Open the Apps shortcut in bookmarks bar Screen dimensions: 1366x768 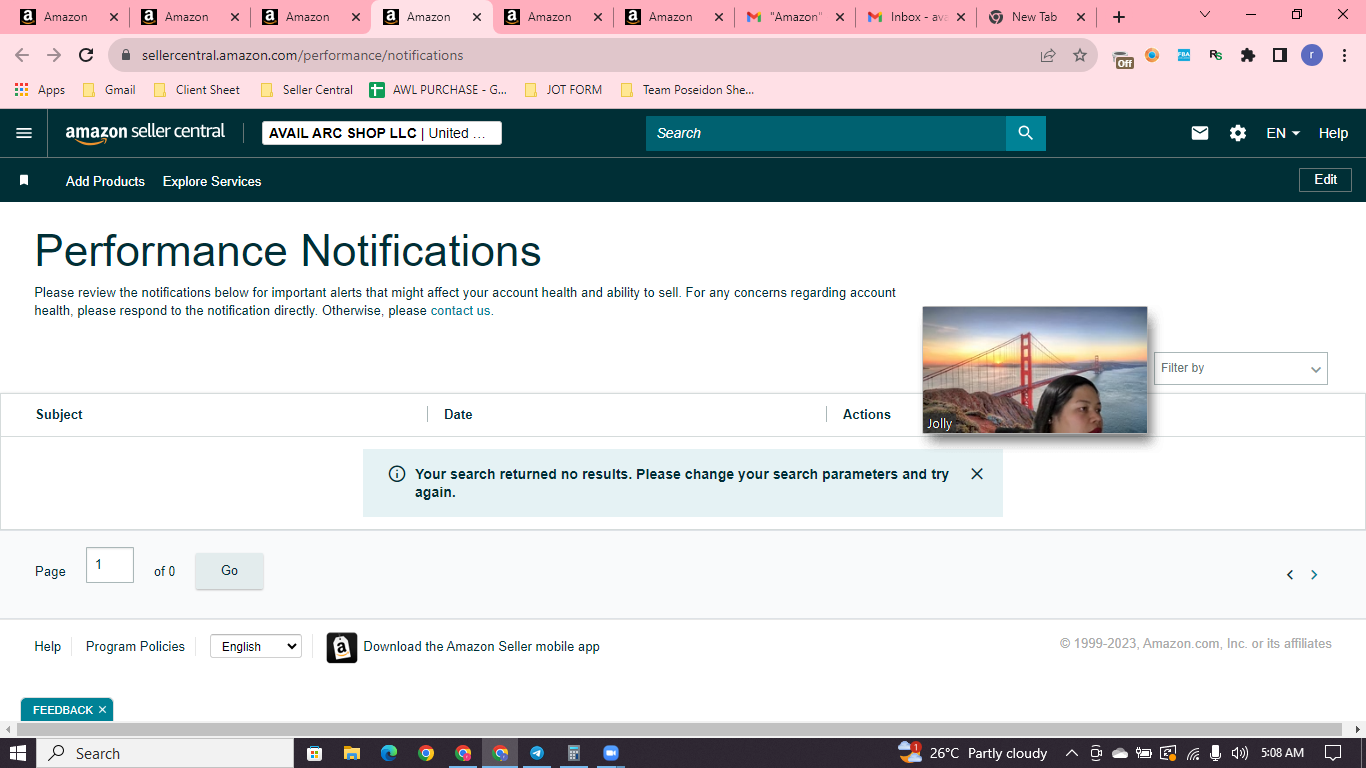[x=40, y=90]
